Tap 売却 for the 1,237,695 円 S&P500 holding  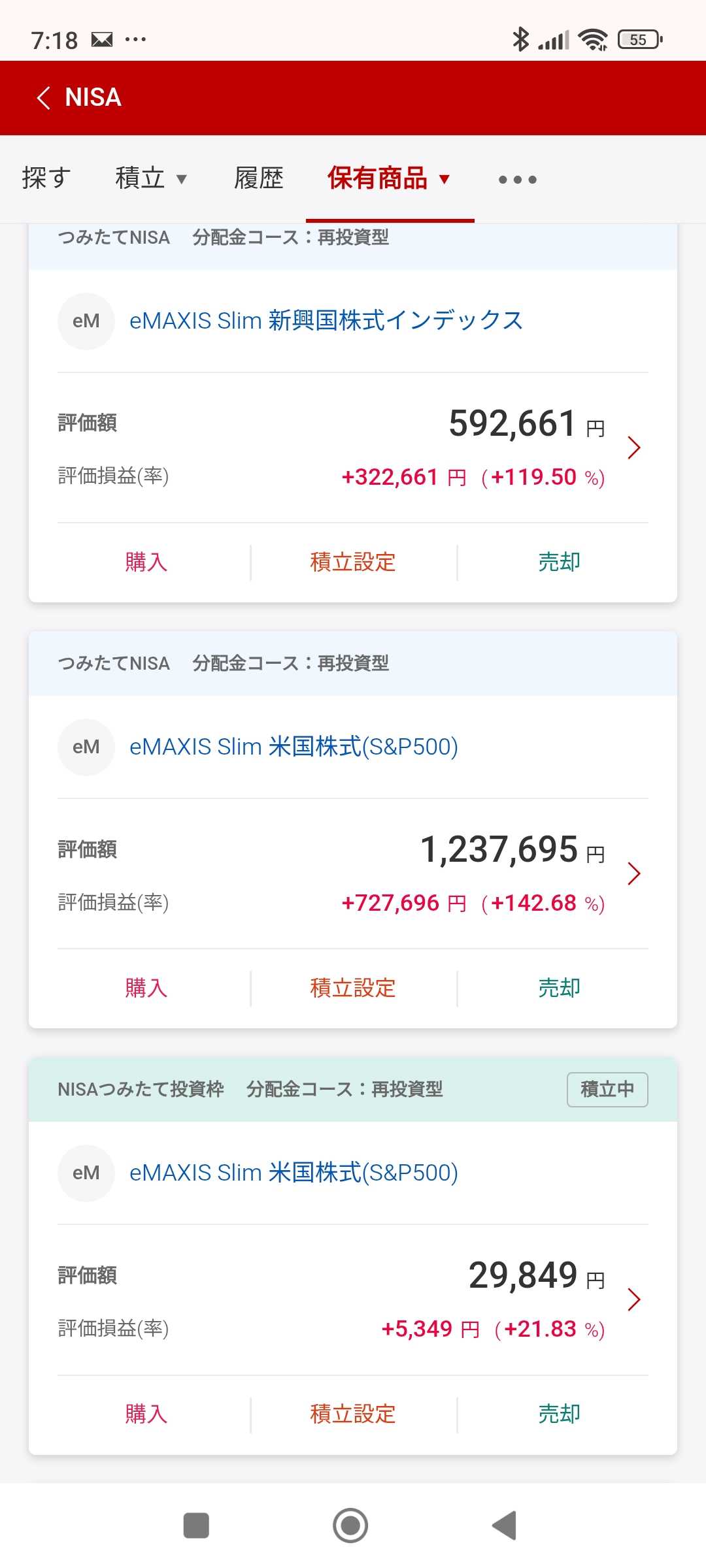[x=560, y=988]
